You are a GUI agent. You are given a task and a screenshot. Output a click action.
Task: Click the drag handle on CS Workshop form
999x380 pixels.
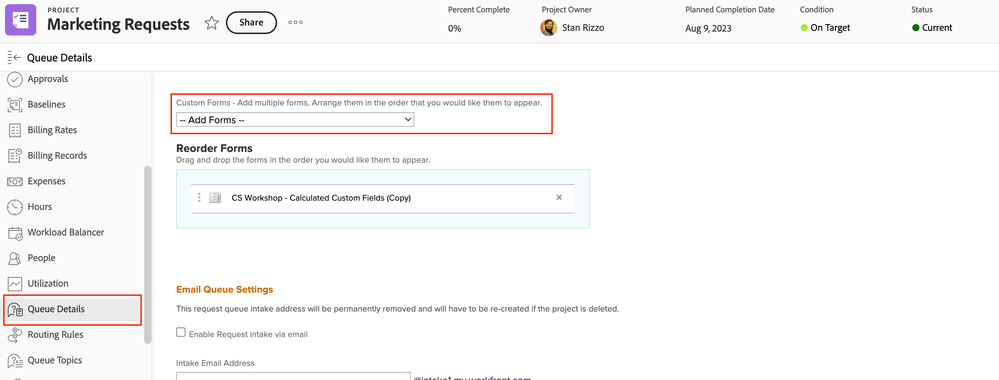199,198
